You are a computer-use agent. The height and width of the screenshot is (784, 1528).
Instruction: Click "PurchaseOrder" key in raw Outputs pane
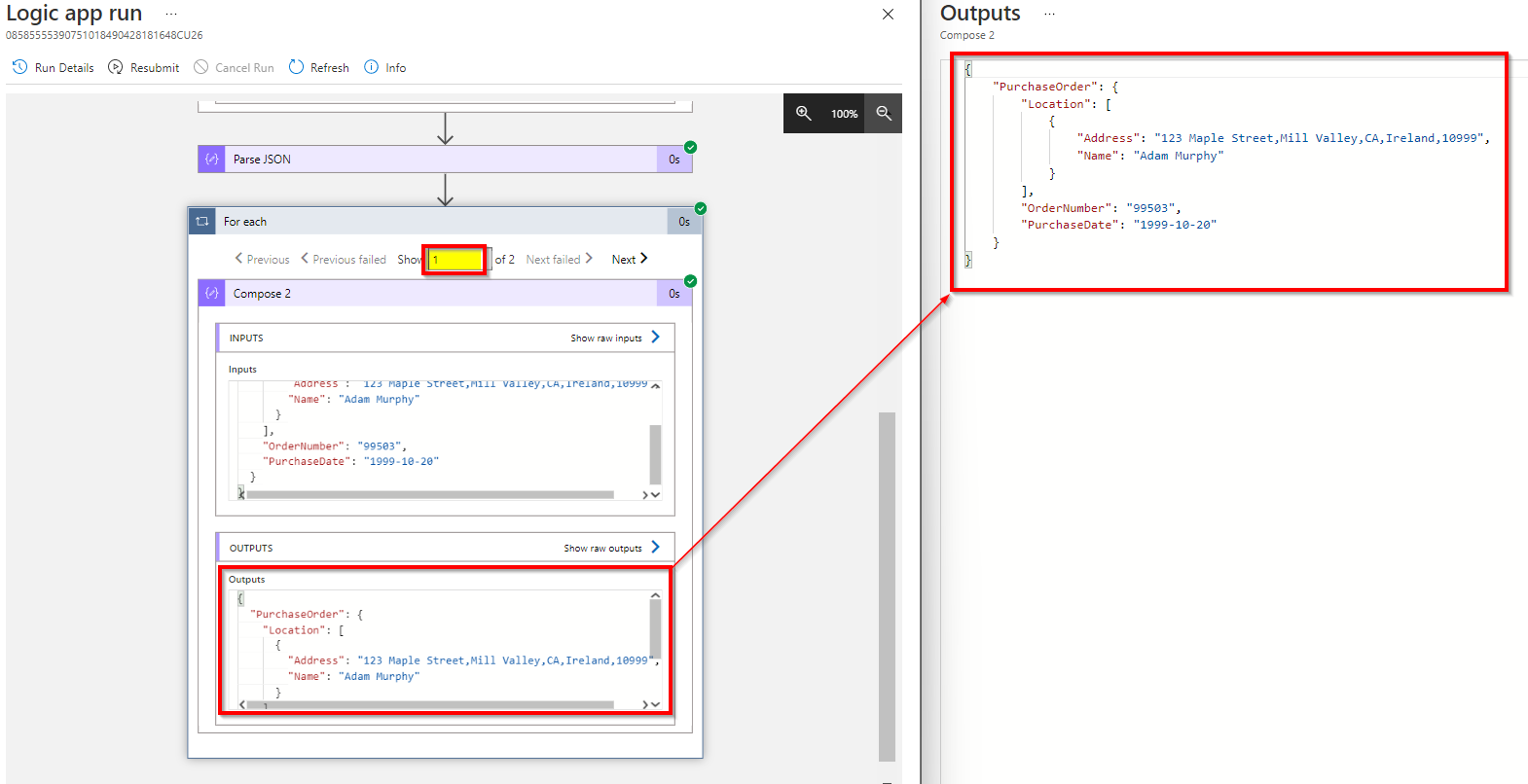click(1047, 87)
